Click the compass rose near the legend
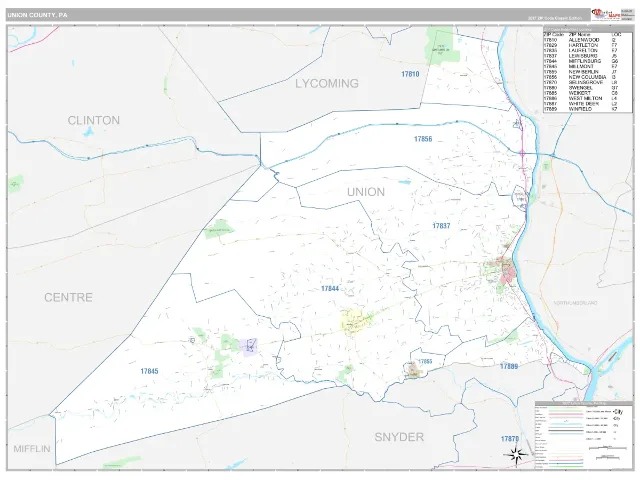Viewport: 640px width, 480px height. 516,455
